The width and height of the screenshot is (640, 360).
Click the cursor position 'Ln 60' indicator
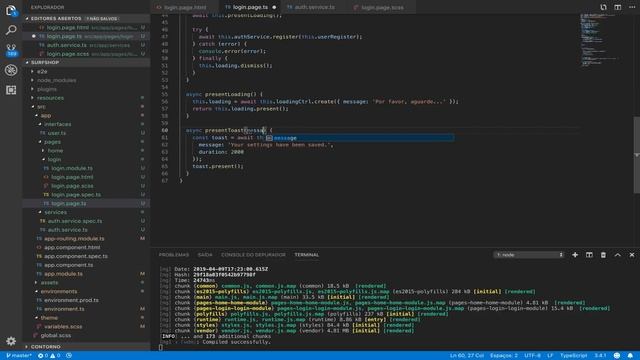coord(467,356)
